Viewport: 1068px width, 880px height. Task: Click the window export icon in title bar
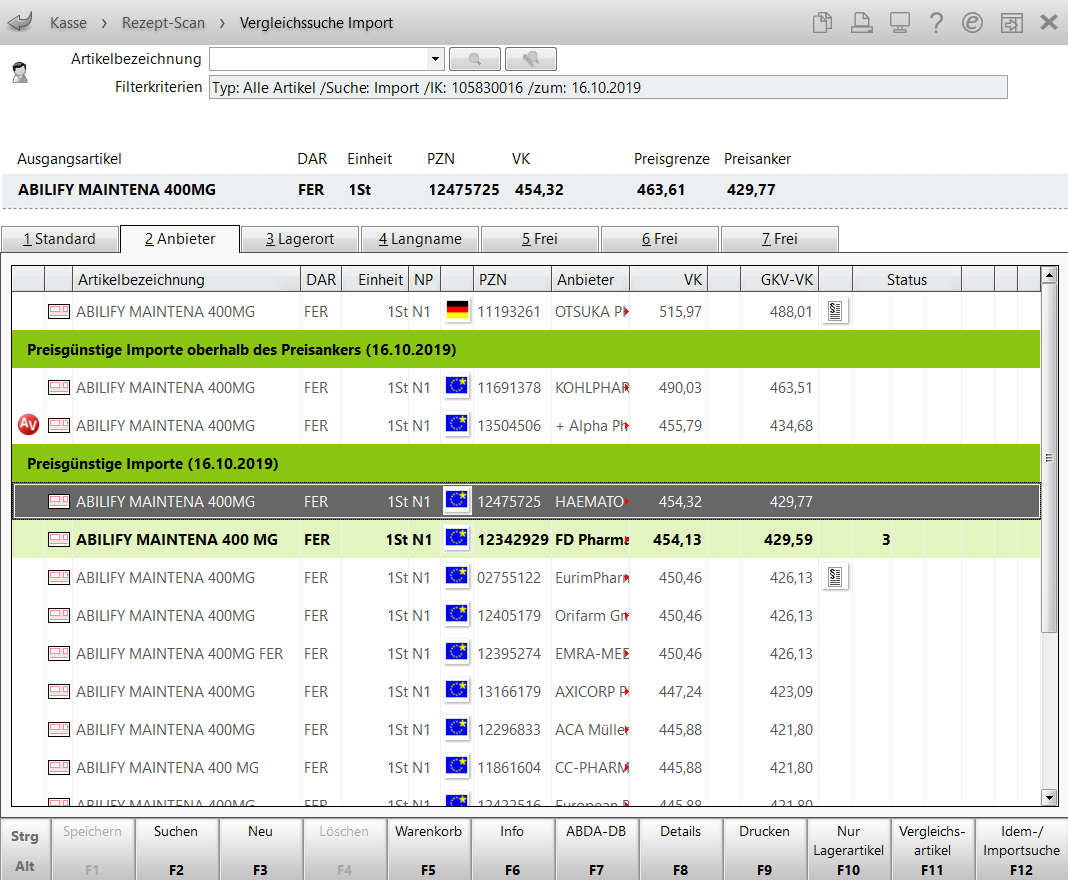(1011, 23)
